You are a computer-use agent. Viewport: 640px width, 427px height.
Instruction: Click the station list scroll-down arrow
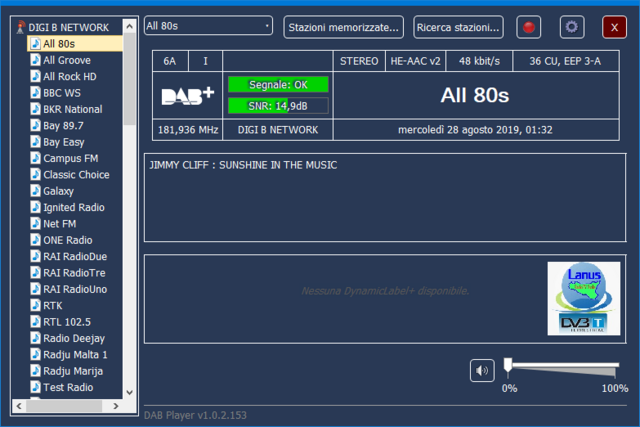(129, 392)
